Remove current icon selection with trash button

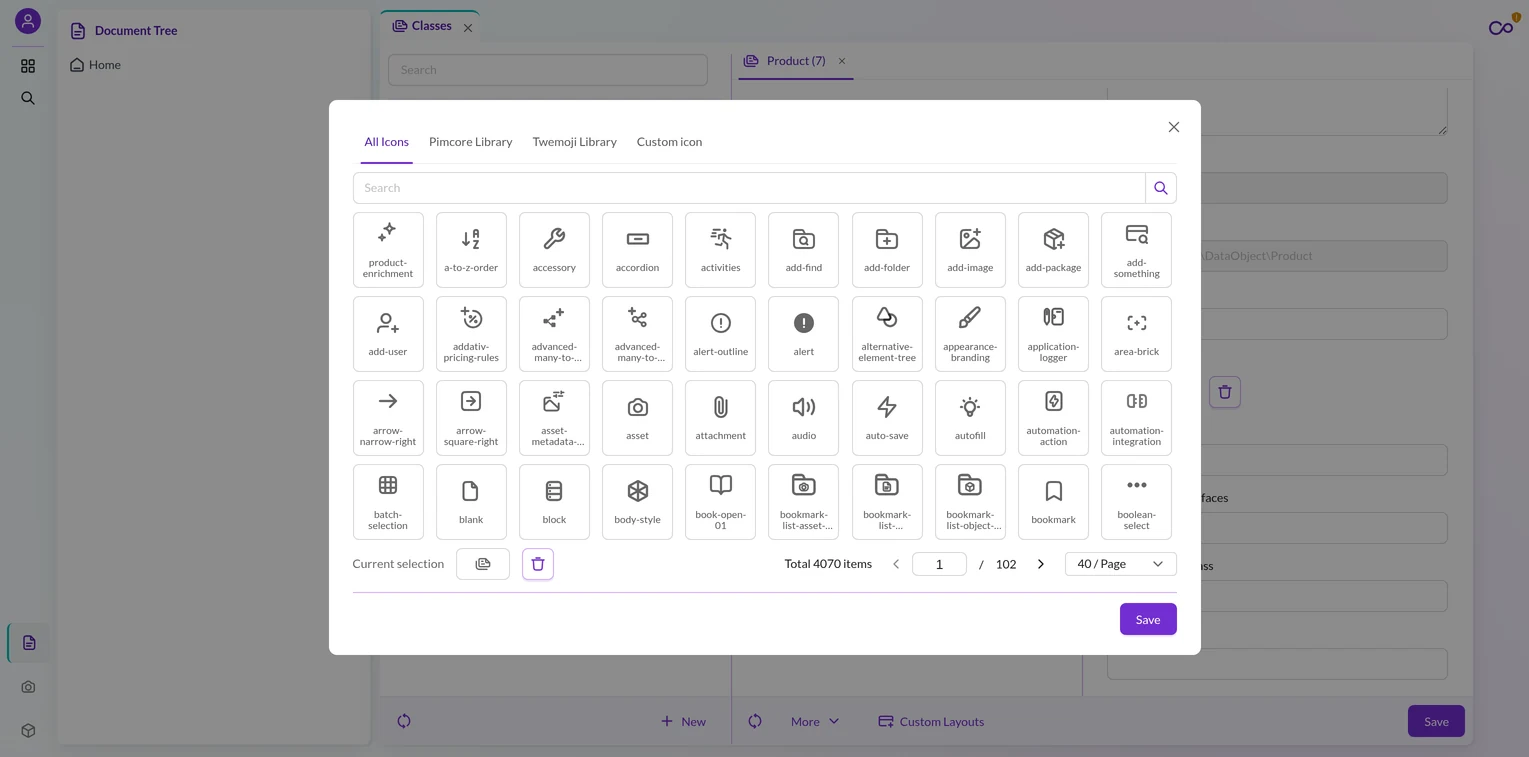[x=538, y=564]
